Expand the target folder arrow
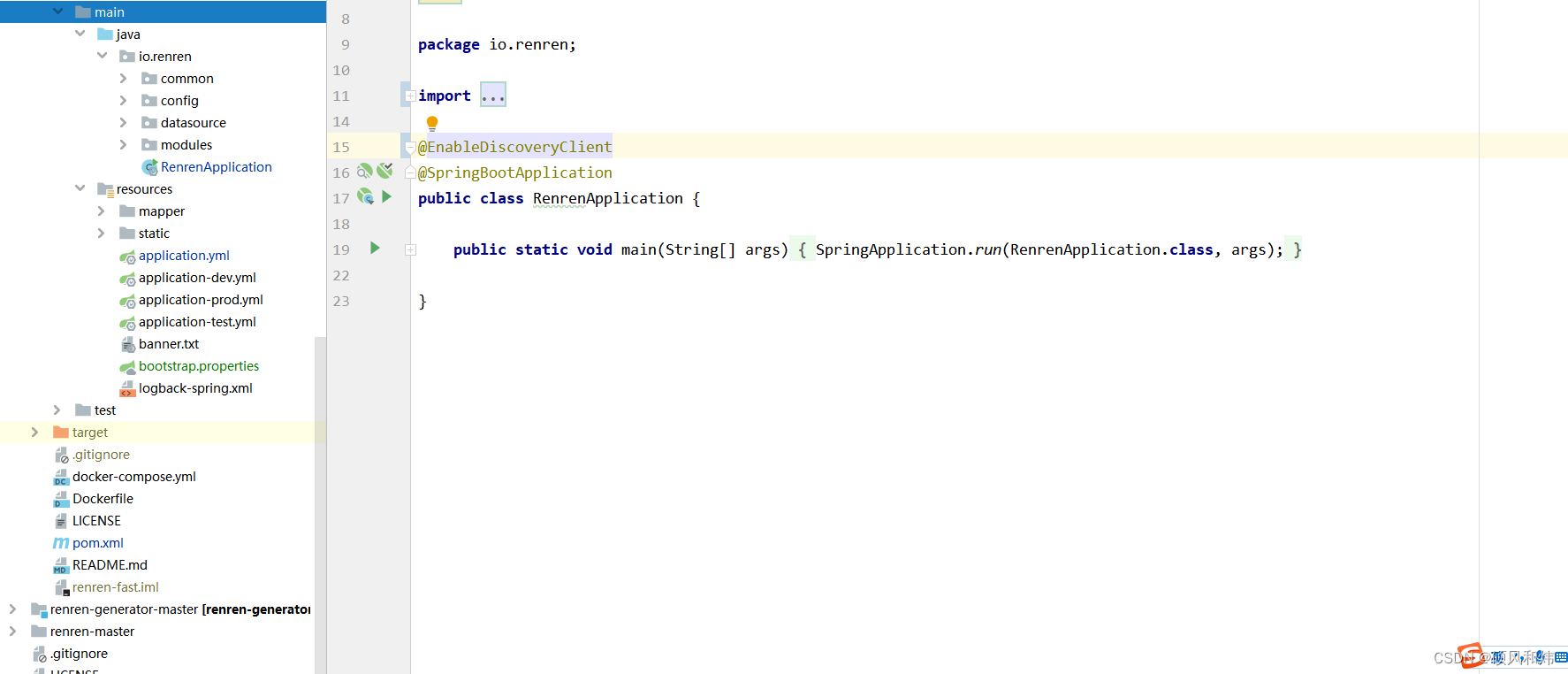This screenshot has width=1568, height=674. point(35,432)
